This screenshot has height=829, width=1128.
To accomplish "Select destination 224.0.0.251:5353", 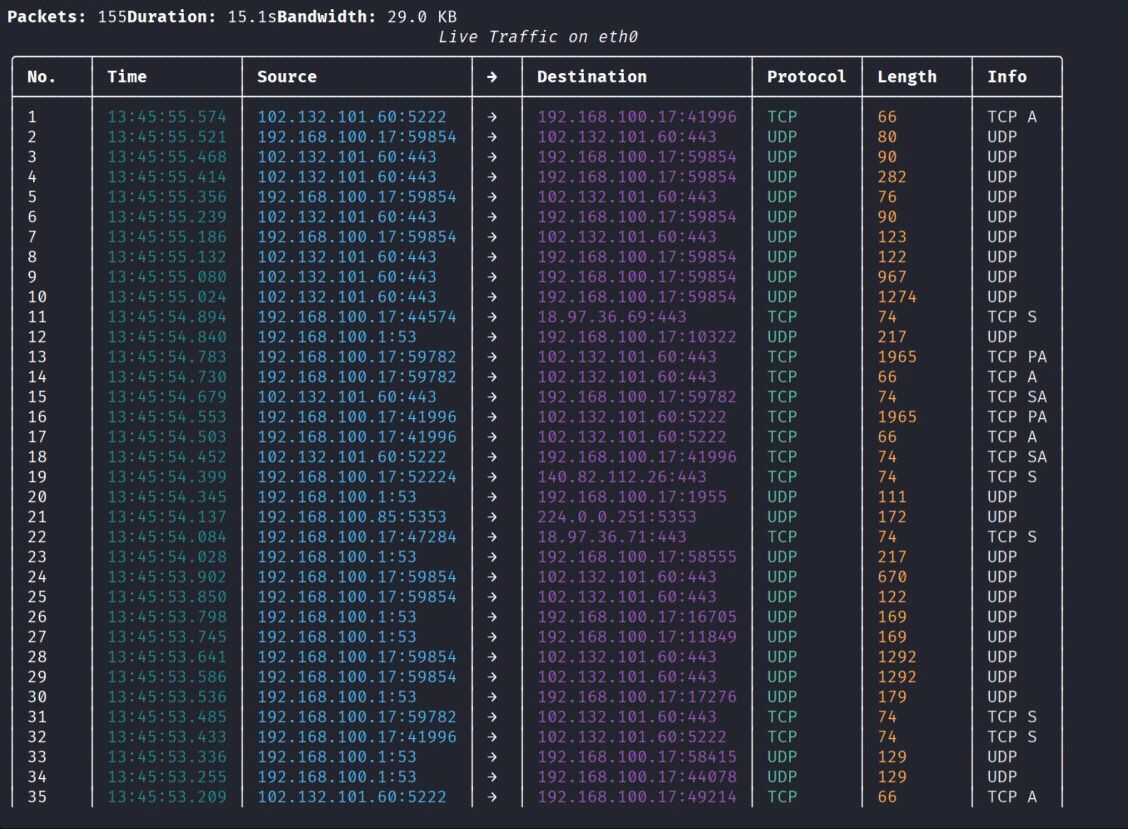I will (x=617, y=517).
